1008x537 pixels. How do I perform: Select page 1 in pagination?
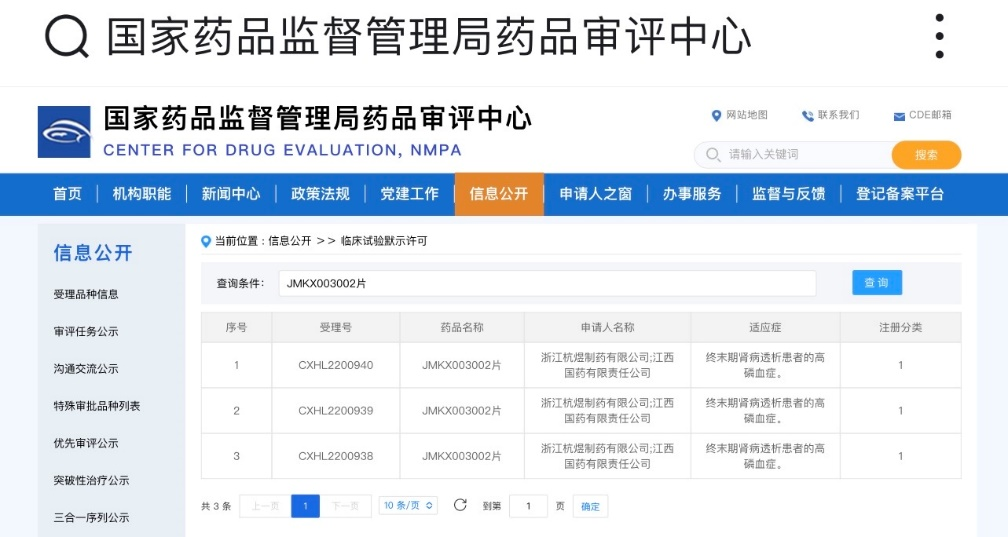(305, 506)
